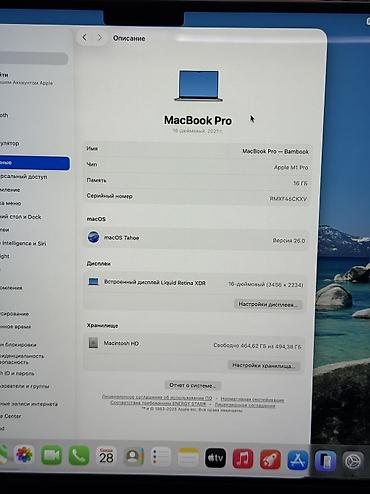Go back with the left chevron
The image size is (370, 494).
click(84, 37)
